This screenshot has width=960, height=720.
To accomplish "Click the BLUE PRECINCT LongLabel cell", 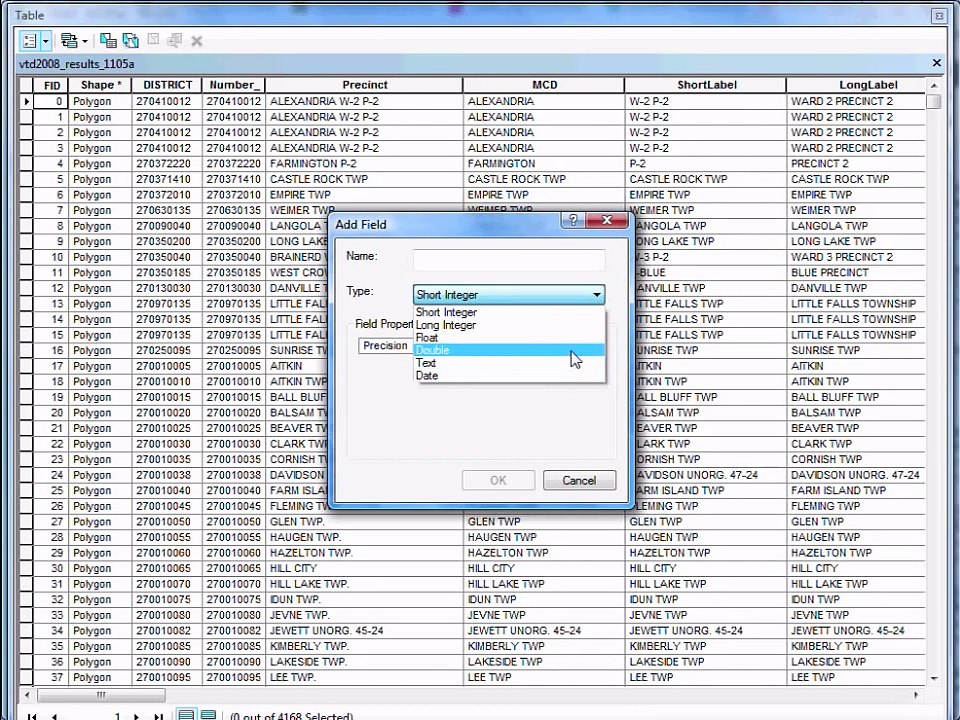I will point(856,272).
